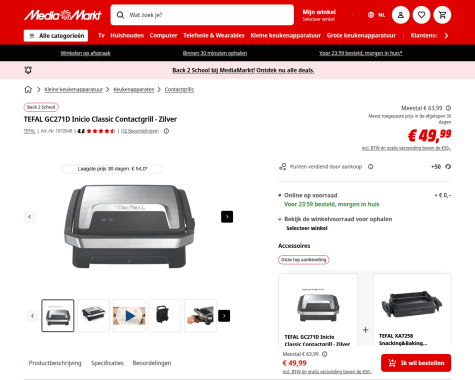Open the 32 Beoordelingen reviews link
Viewport: 475px width, 380px height.
(x=140, y=131)
